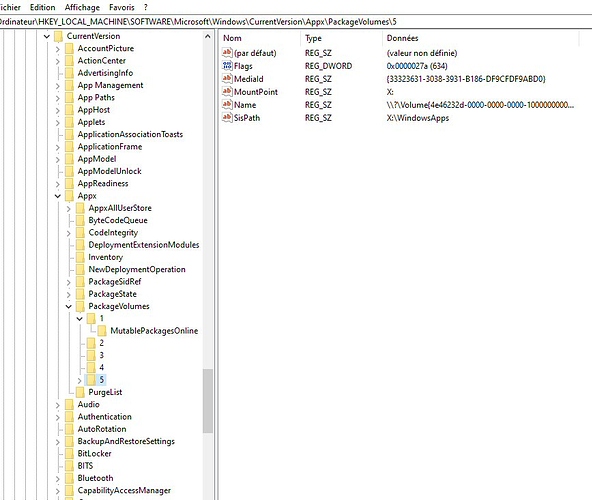Click the (par défaut) value icon

coord(227,52)
